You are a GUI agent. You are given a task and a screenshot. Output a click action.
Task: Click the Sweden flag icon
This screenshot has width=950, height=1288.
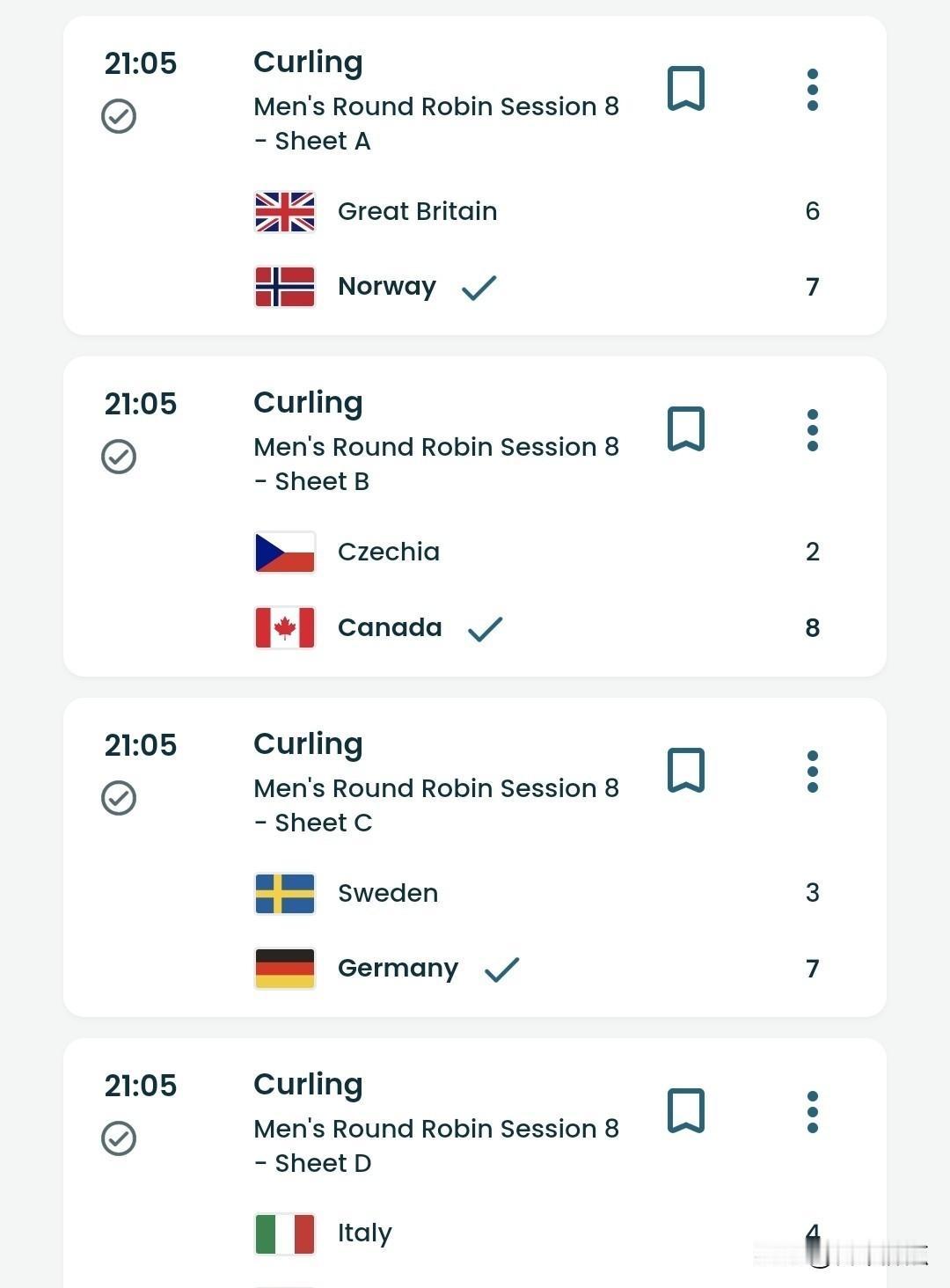285,893
